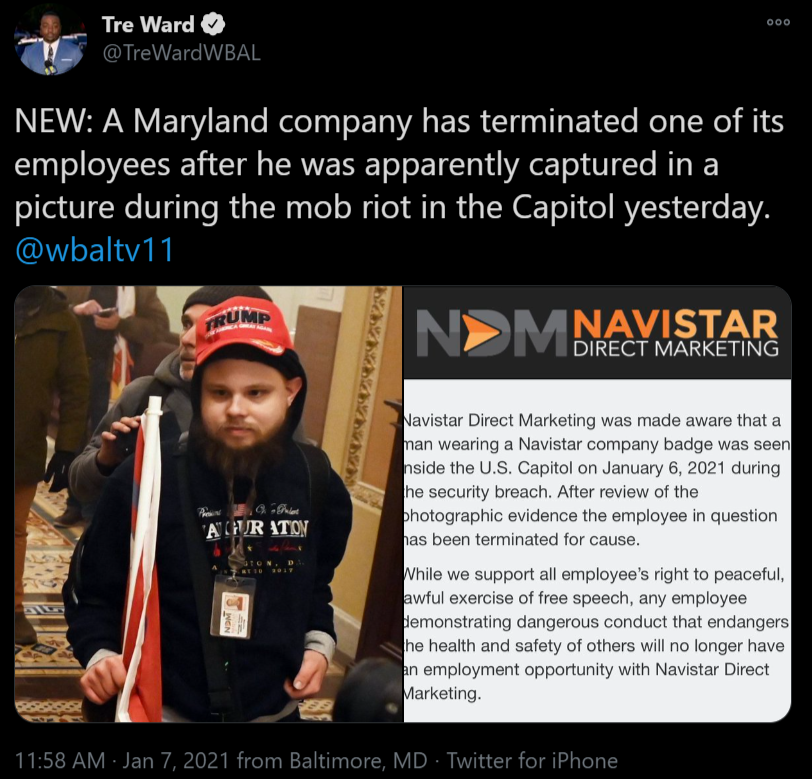Click the Navistar ID badge on the lanyard
Viewport: 812px width, 779px height.
click(233, 607)
